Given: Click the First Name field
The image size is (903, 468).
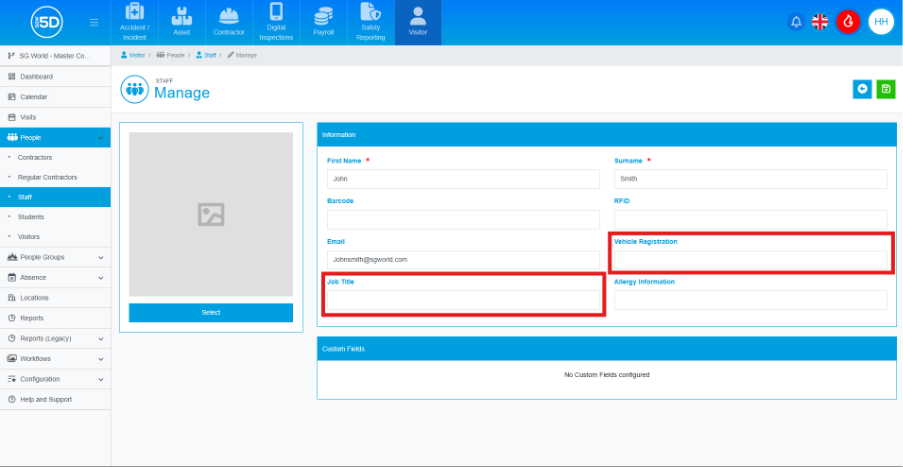Looking at the screenshot, I should click(463, 179).
